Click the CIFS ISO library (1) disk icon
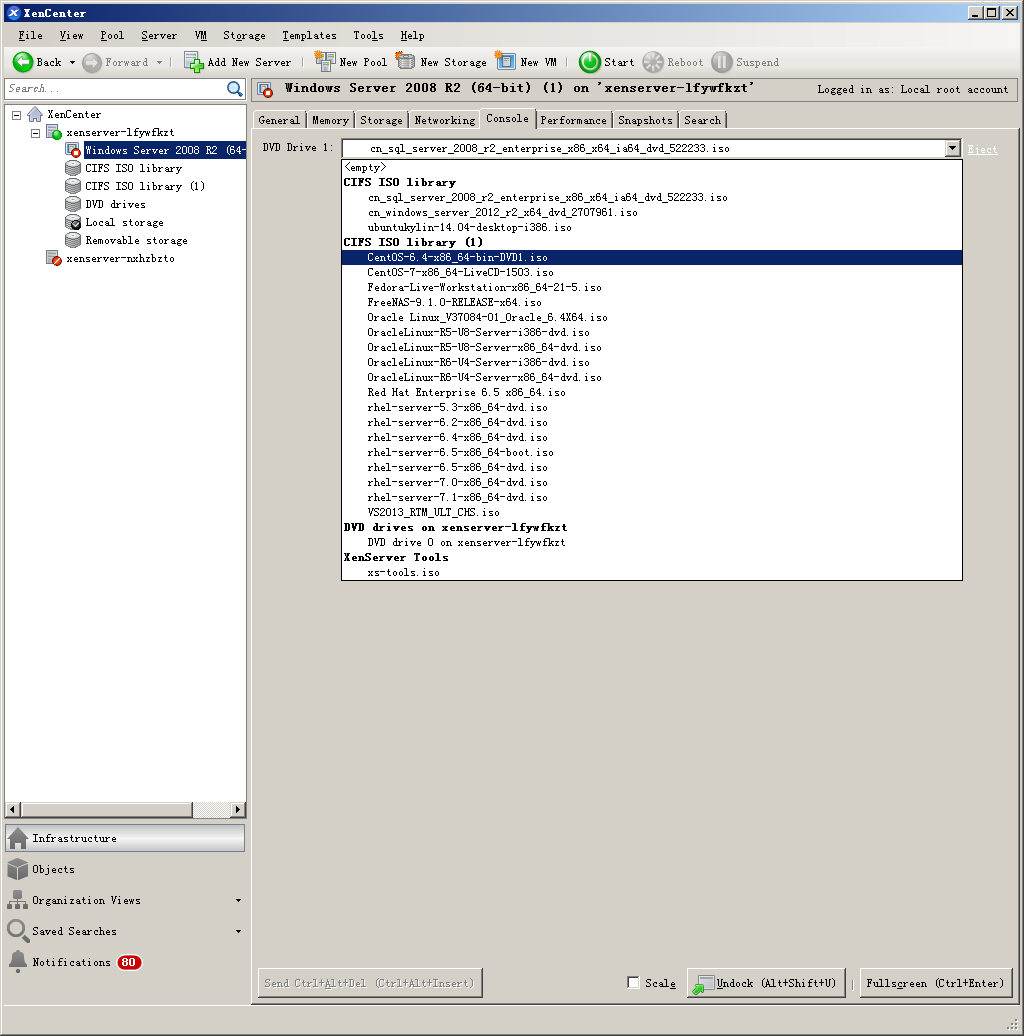1024x1036 pixels. coord(73,186)
